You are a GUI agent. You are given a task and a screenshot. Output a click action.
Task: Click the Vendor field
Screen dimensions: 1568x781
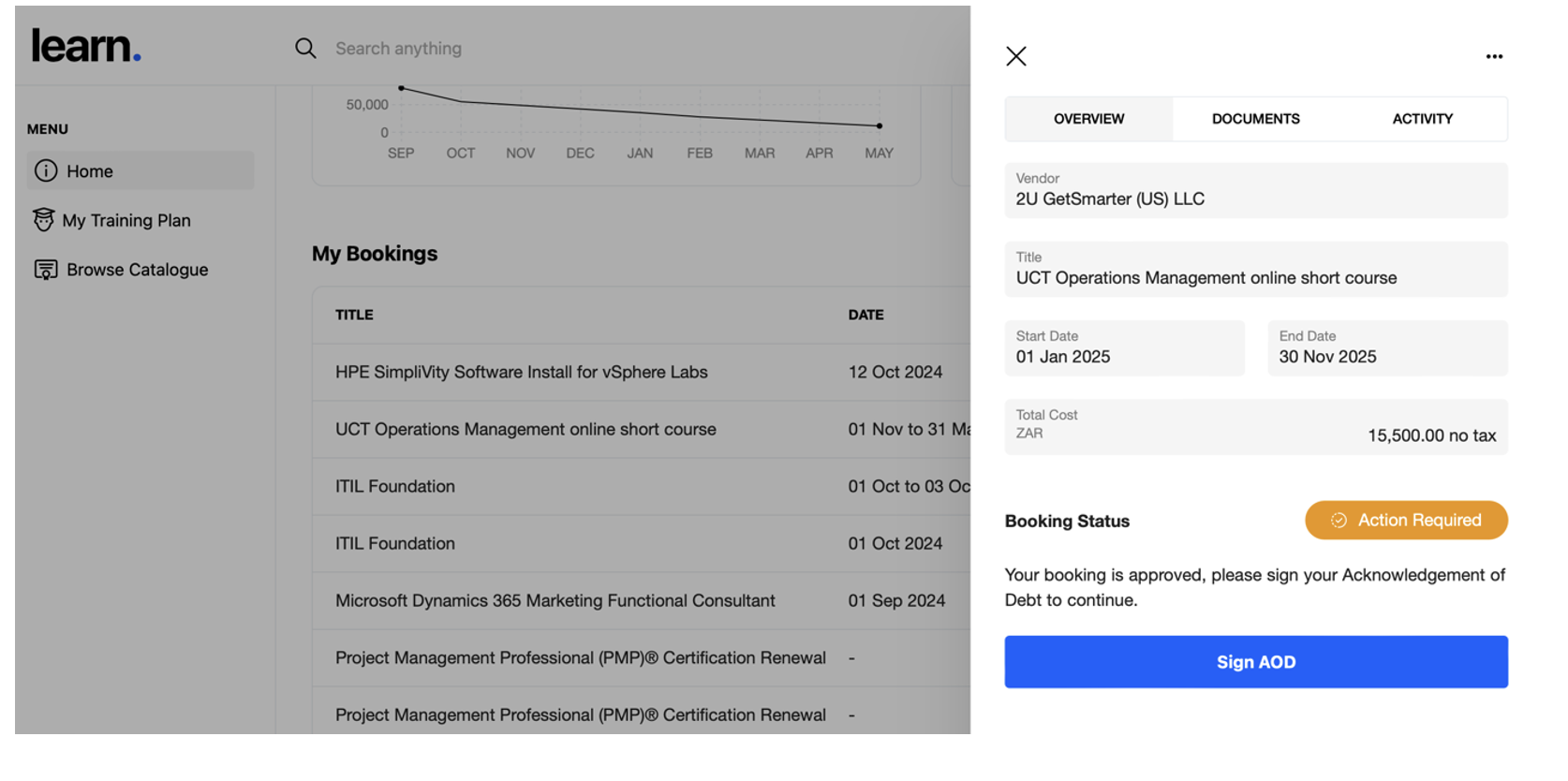(x=1255, y=190)
